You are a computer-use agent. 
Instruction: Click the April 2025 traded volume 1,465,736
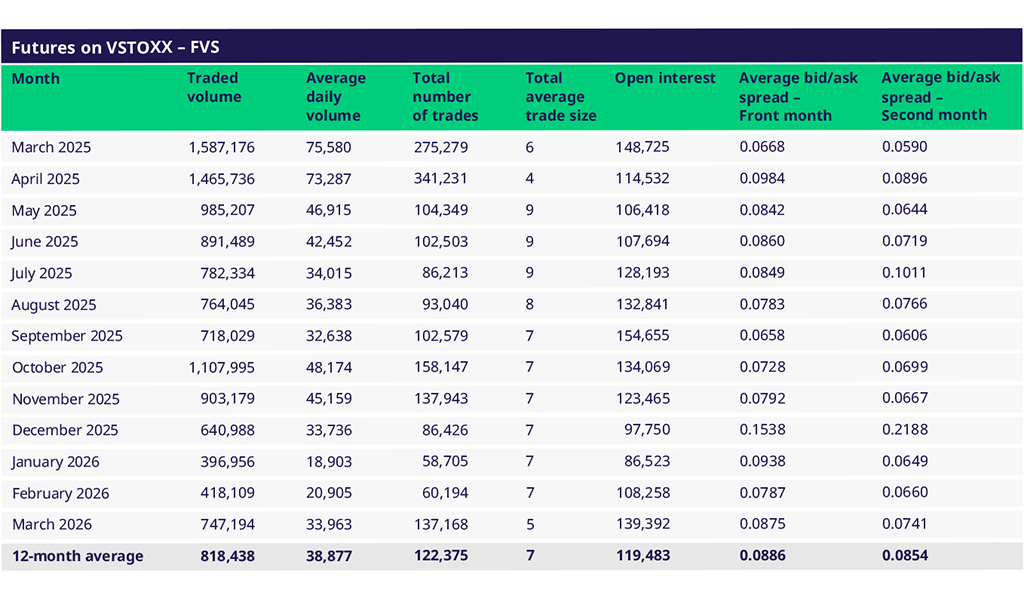[x=221, y=179]
